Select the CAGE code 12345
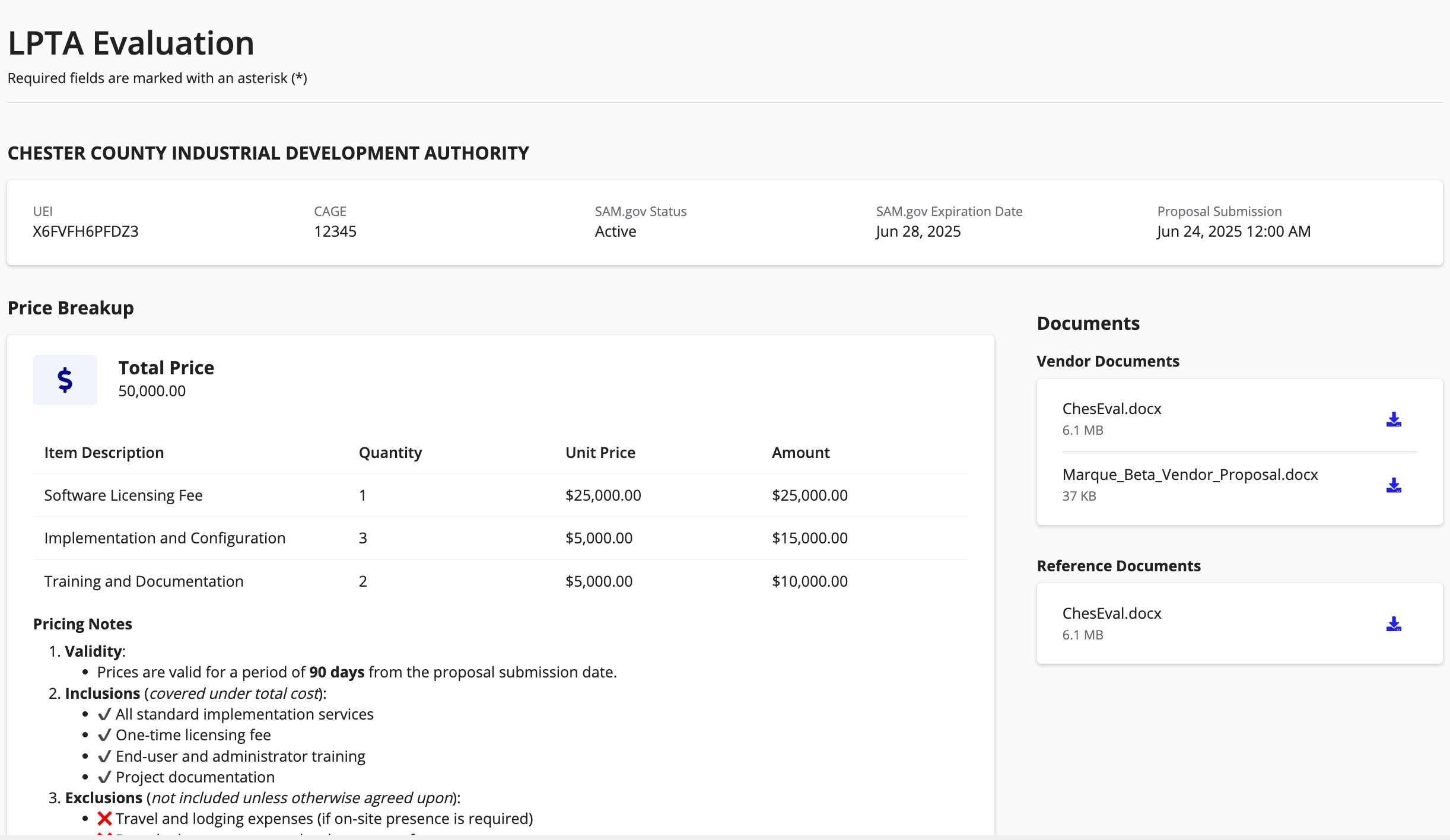The height and width of the screenshot is (840, 1450). click(x=335, y=231)
